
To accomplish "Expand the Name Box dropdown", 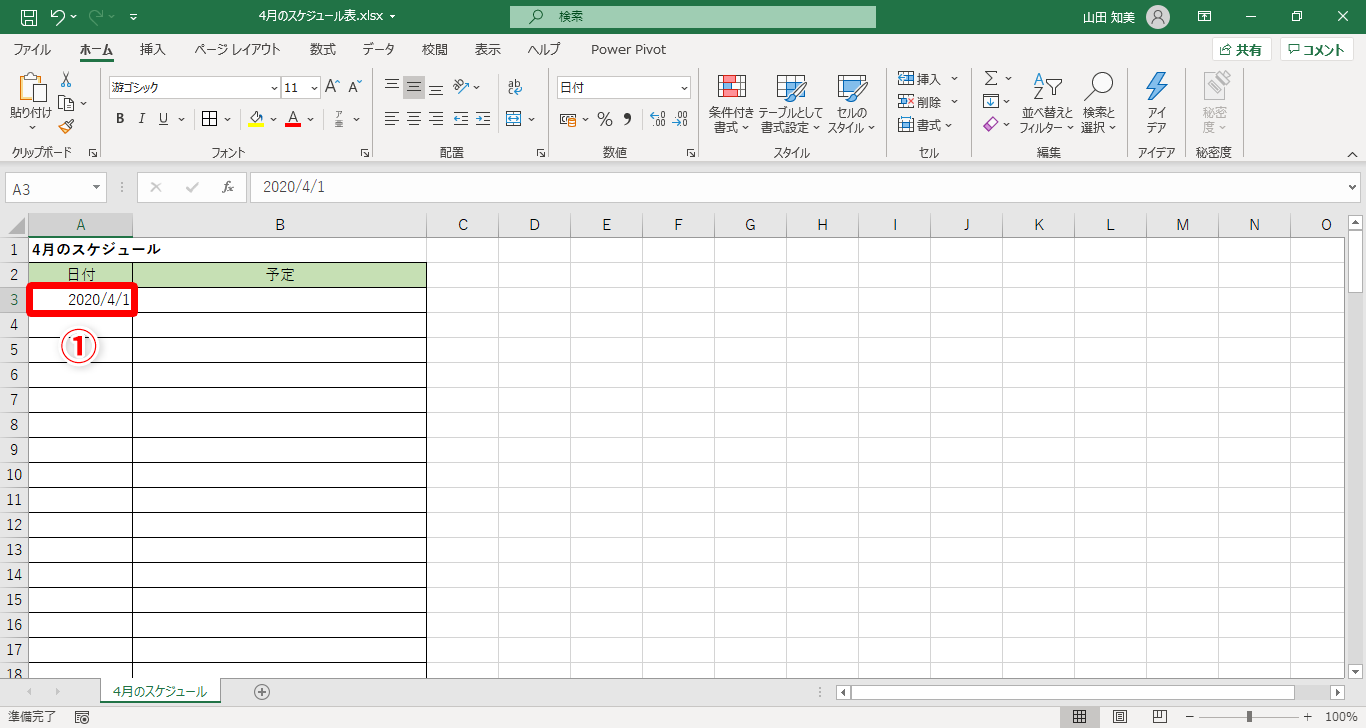I will pyautogui.click(x=97, y=187).
